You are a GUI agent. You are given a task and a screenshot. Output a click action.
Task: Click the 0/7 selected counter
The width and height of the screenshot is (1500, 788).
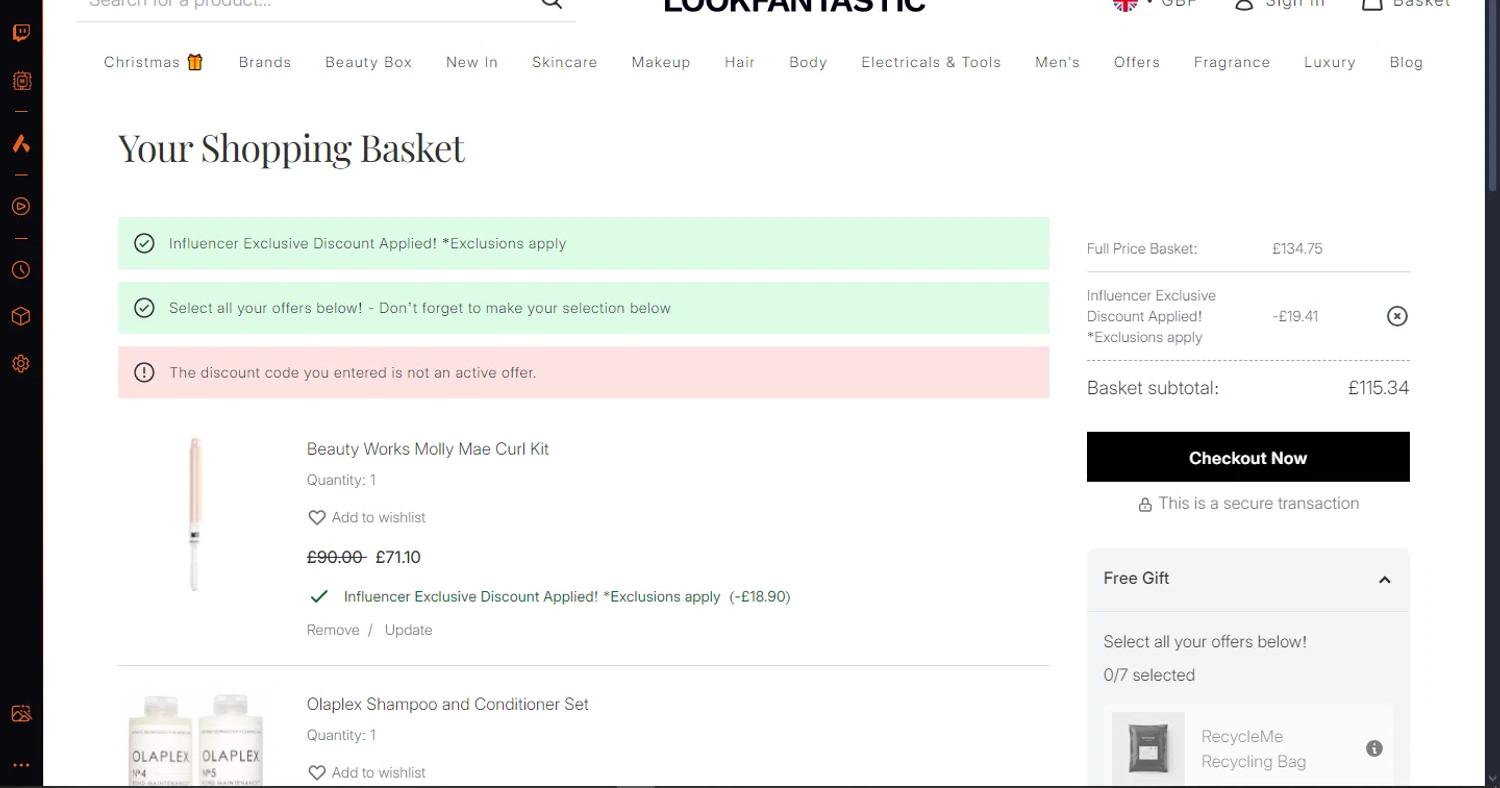tap(1149, 675)
